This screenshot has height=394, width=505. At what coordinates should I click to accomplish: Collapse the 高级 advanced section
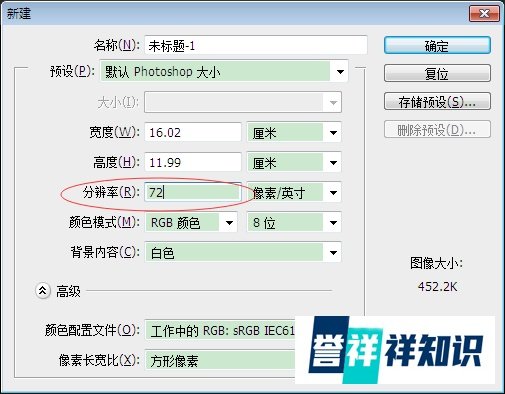point(43,291)
